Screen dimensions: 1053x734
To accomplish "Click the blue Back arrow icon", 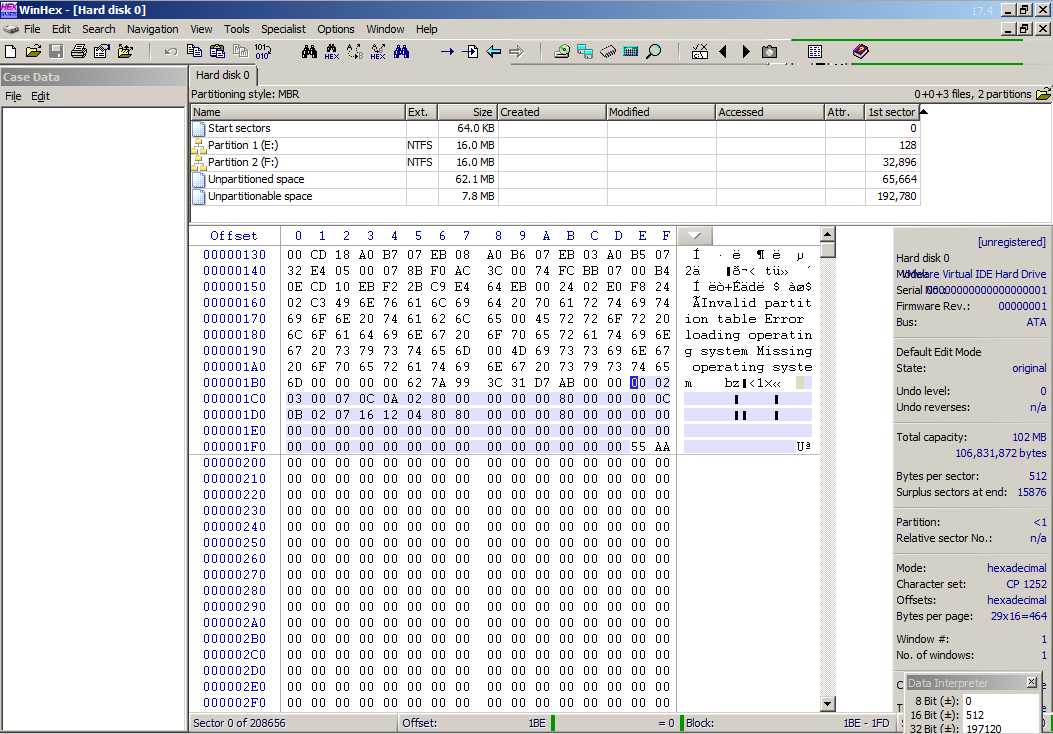I will click(x=493, y=51).
